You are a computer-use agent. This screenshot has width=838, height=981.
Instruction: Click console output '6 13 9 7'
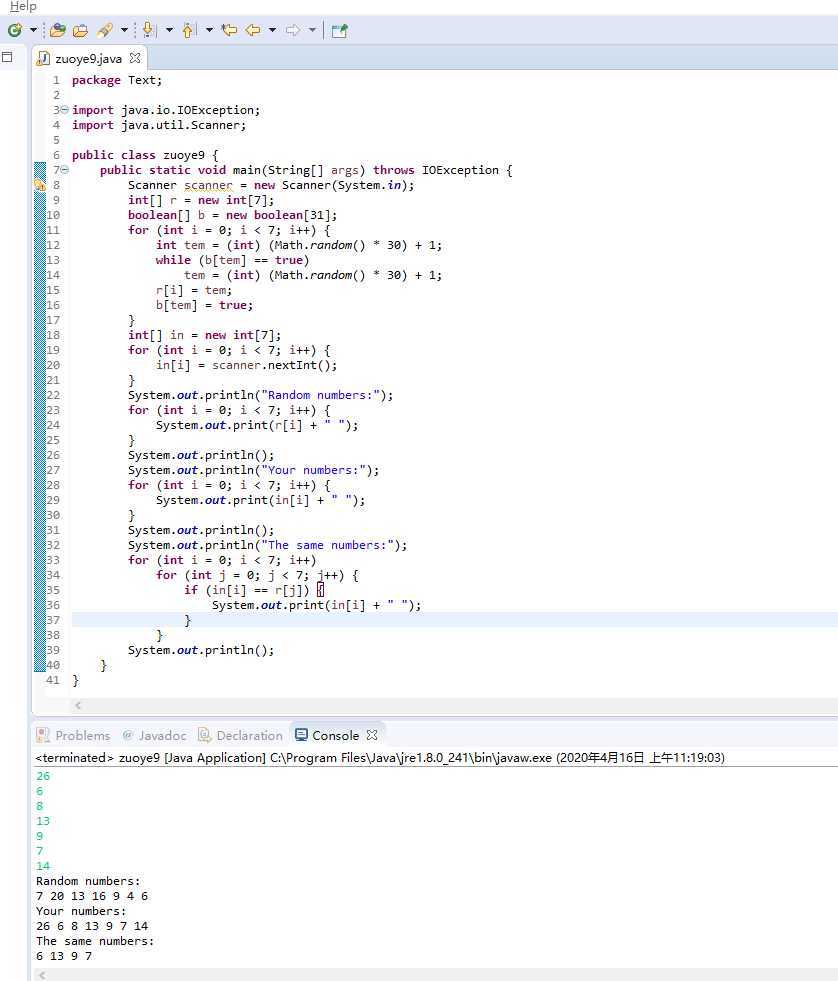pyautogui.click(x=64, y=956)
